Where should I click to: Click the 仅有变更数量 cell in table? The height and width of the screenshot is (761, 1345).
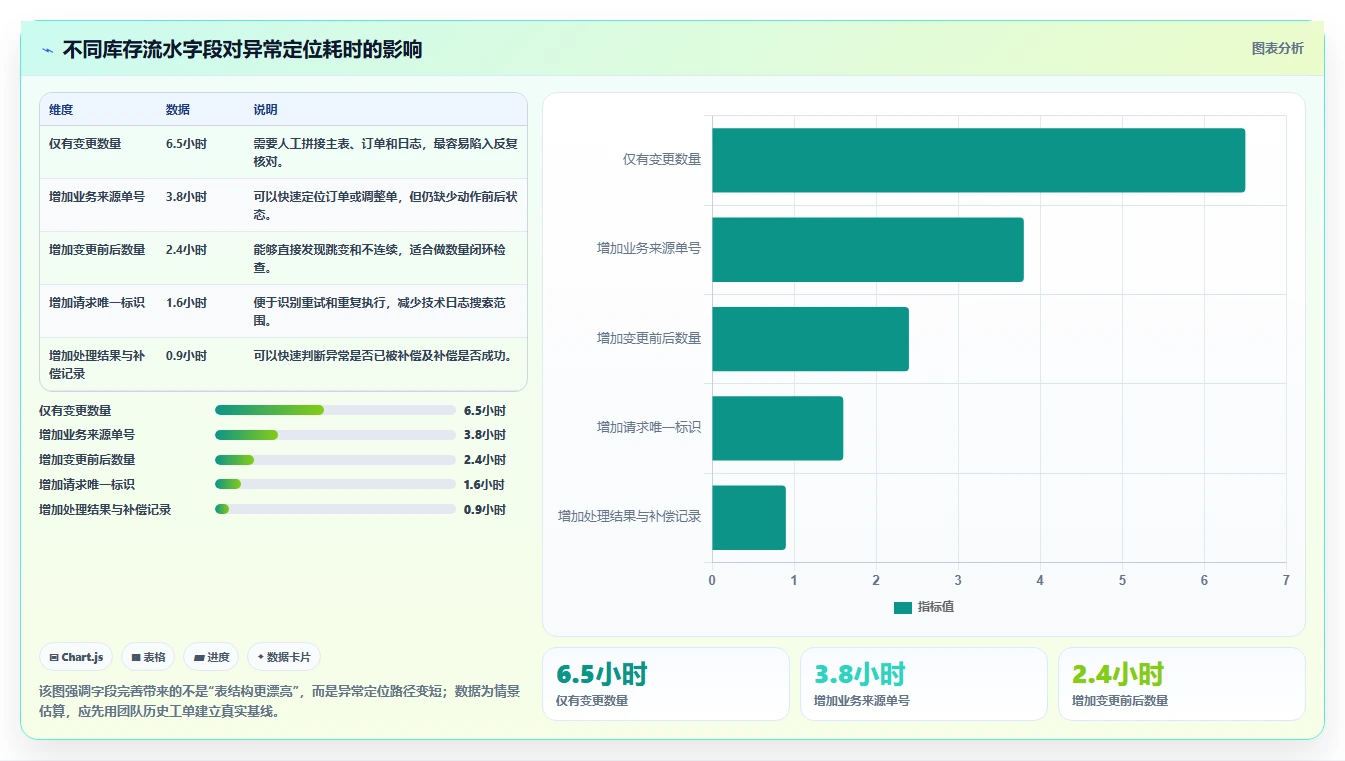[x=85, y=144]
